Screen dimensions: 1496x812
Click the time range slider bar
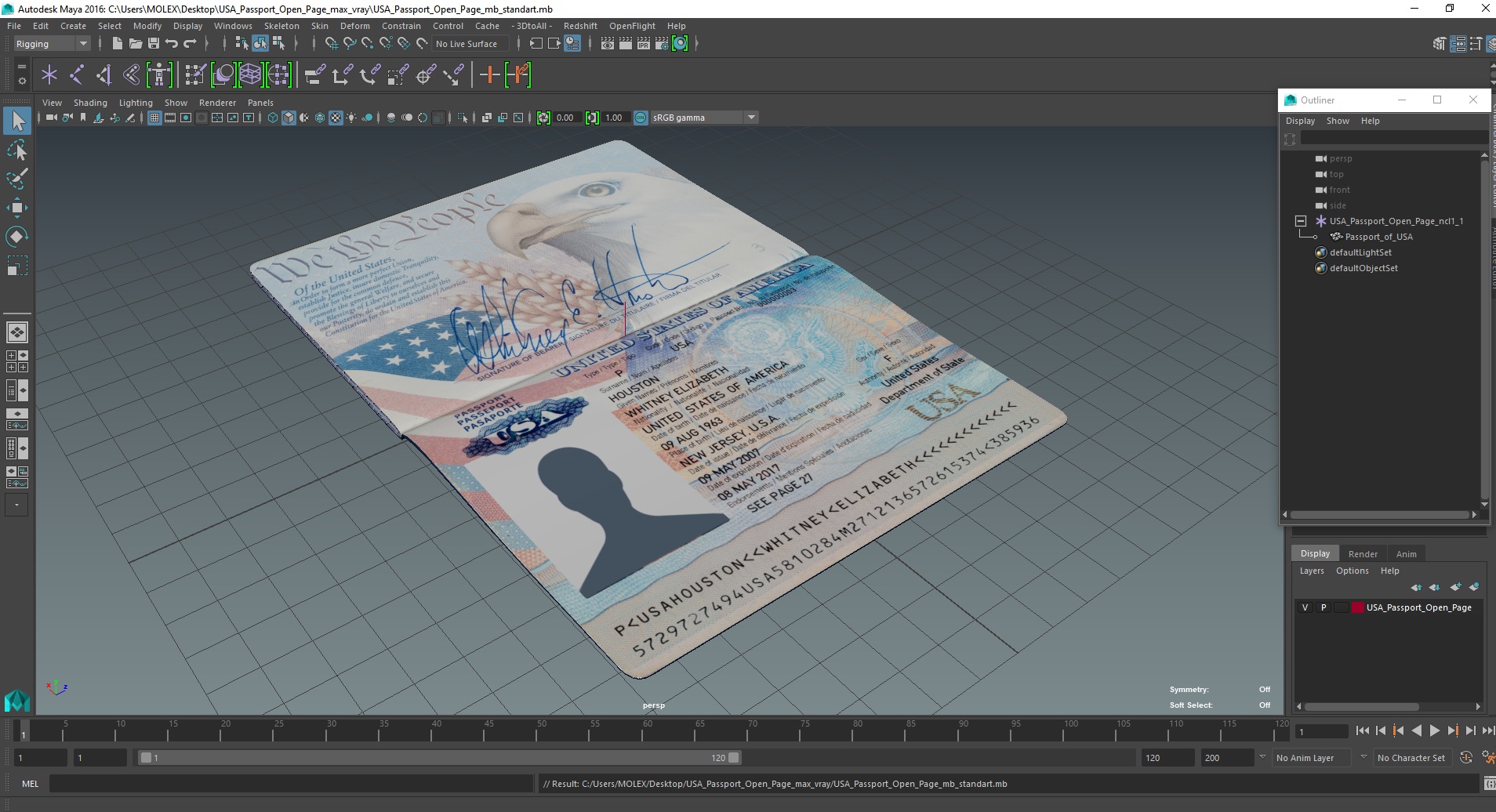[x=439, y=758]
